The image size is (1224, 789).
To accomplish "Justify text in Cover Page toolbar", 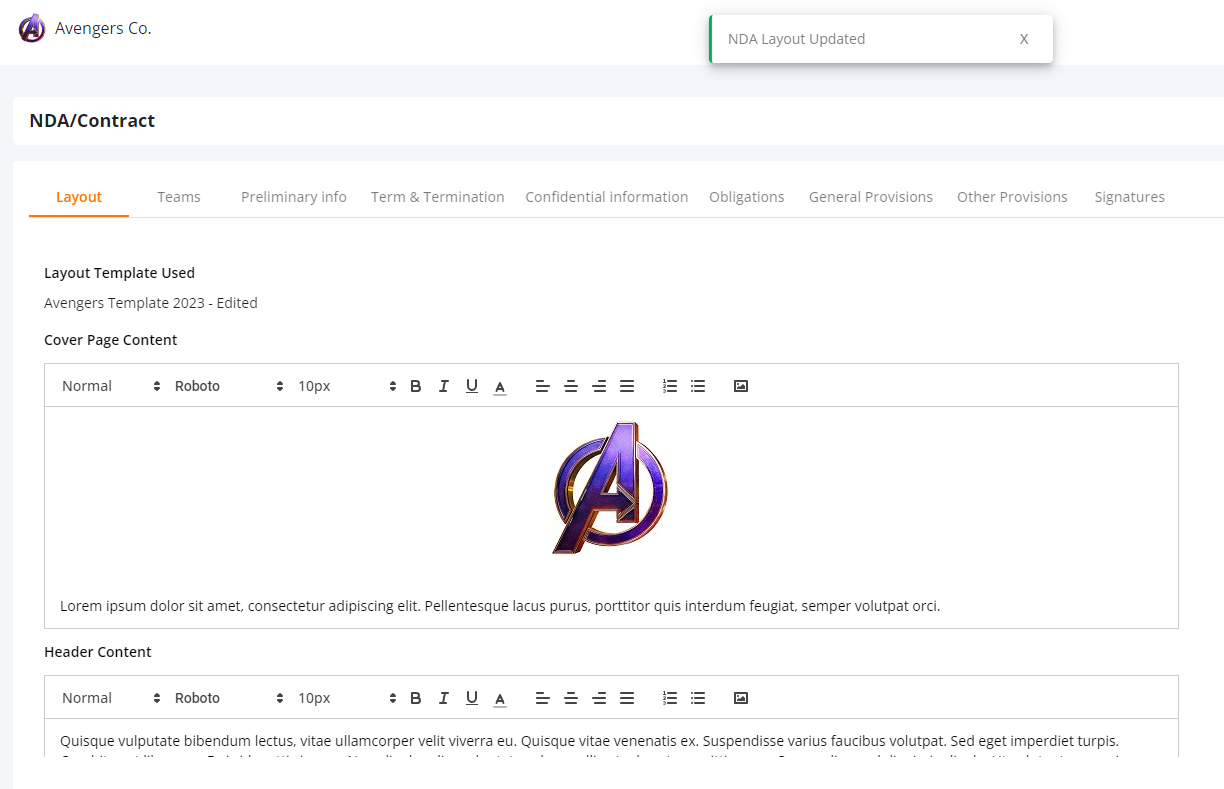I will pyautogui.click(x=627, y=386).
